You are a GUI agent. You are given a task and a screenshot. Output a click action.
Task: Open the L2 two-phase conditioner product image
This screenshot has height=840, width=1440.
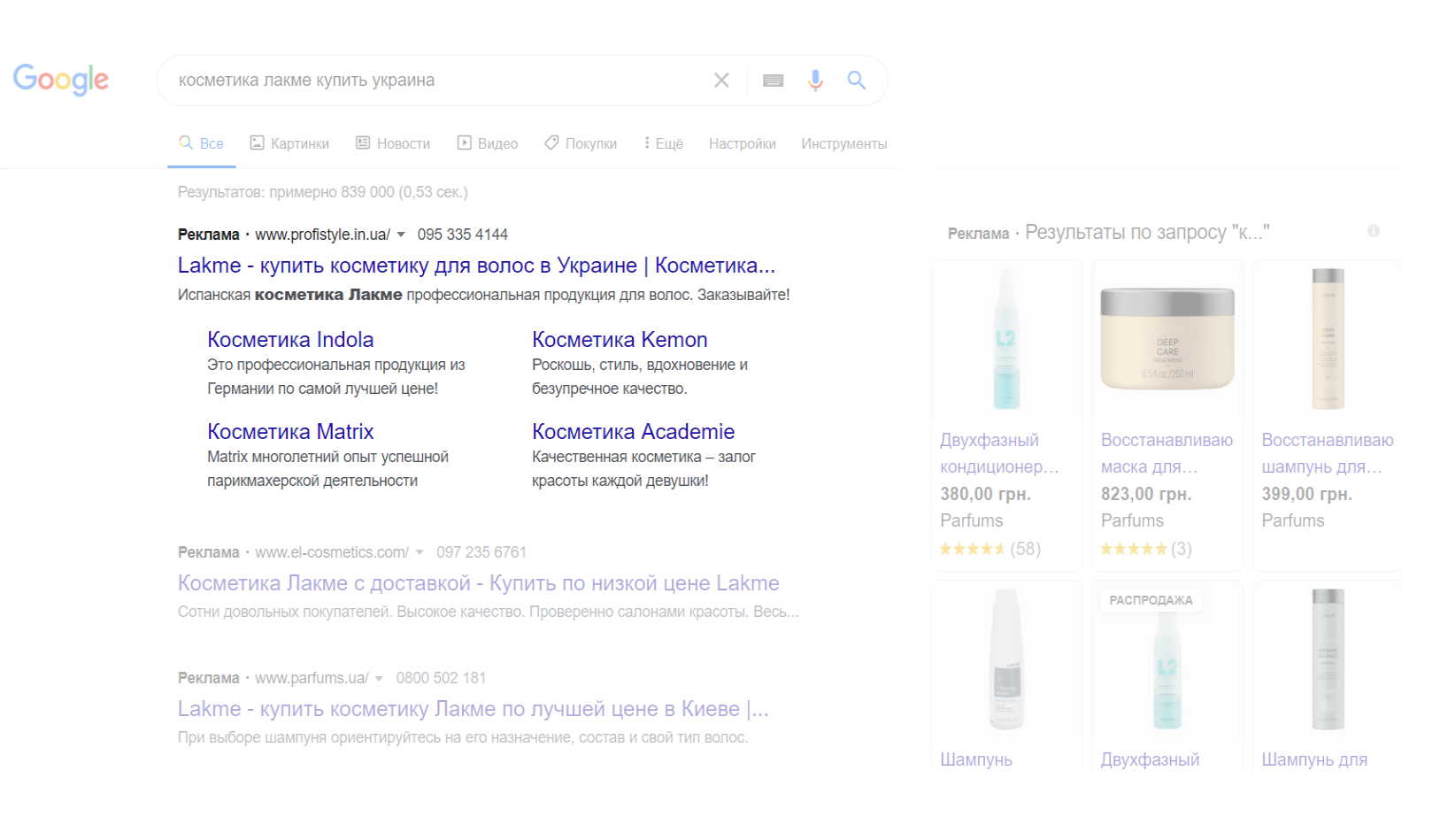(1006, 339)
